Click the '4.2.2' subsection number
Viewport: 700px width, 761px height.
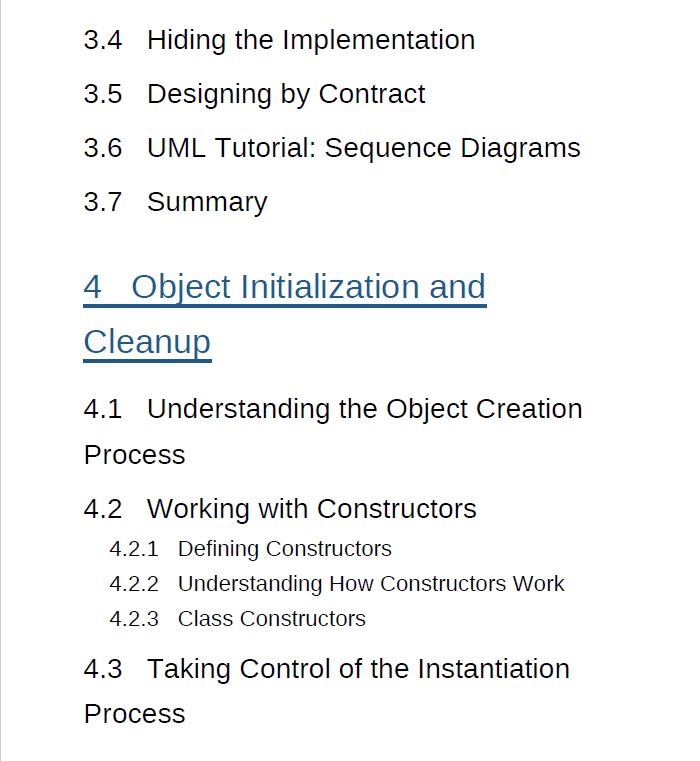[134, 584]
